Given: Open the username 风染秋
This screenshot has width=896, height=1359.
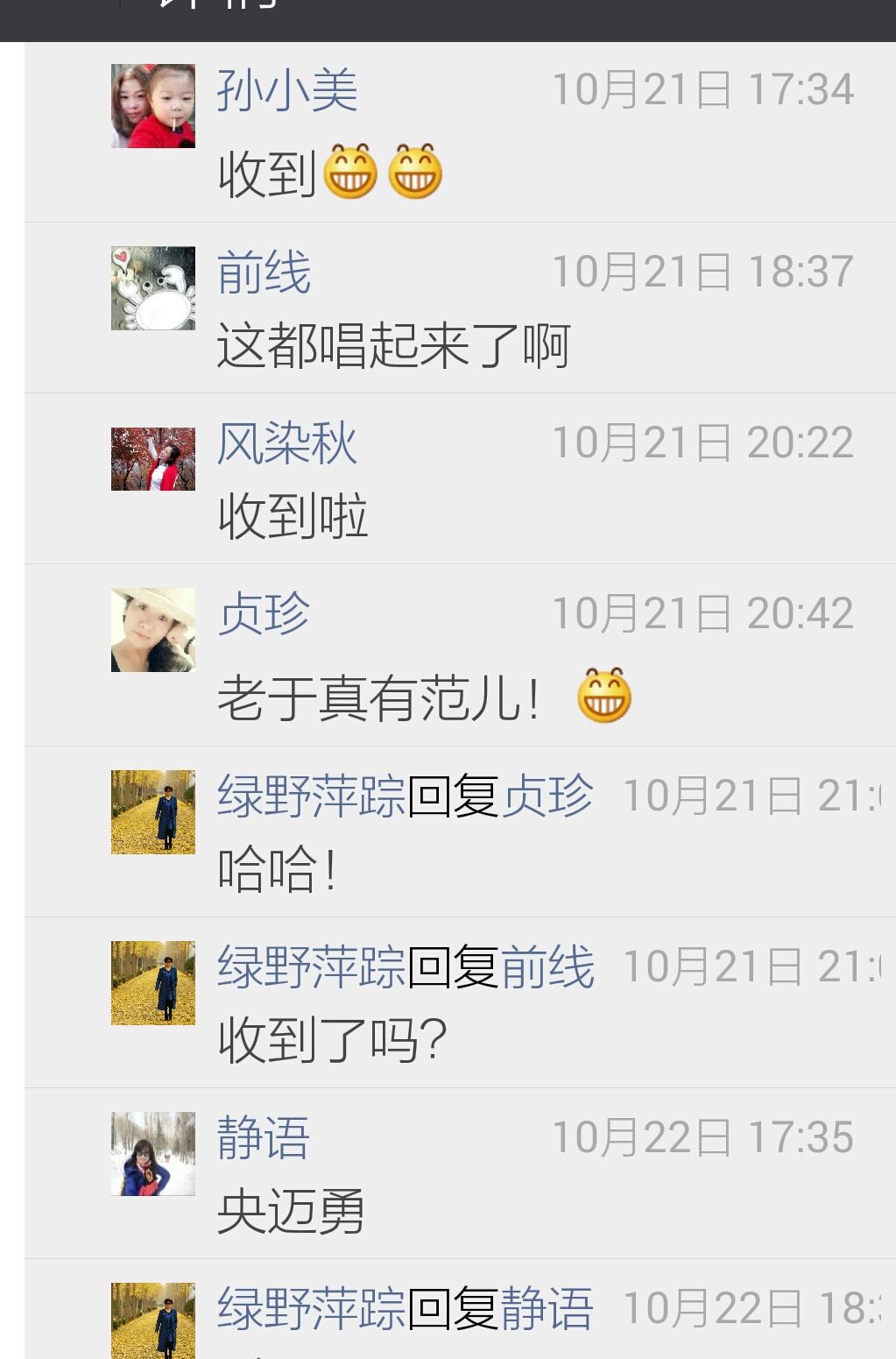Looking at the screenshot, I should [287, 443].
